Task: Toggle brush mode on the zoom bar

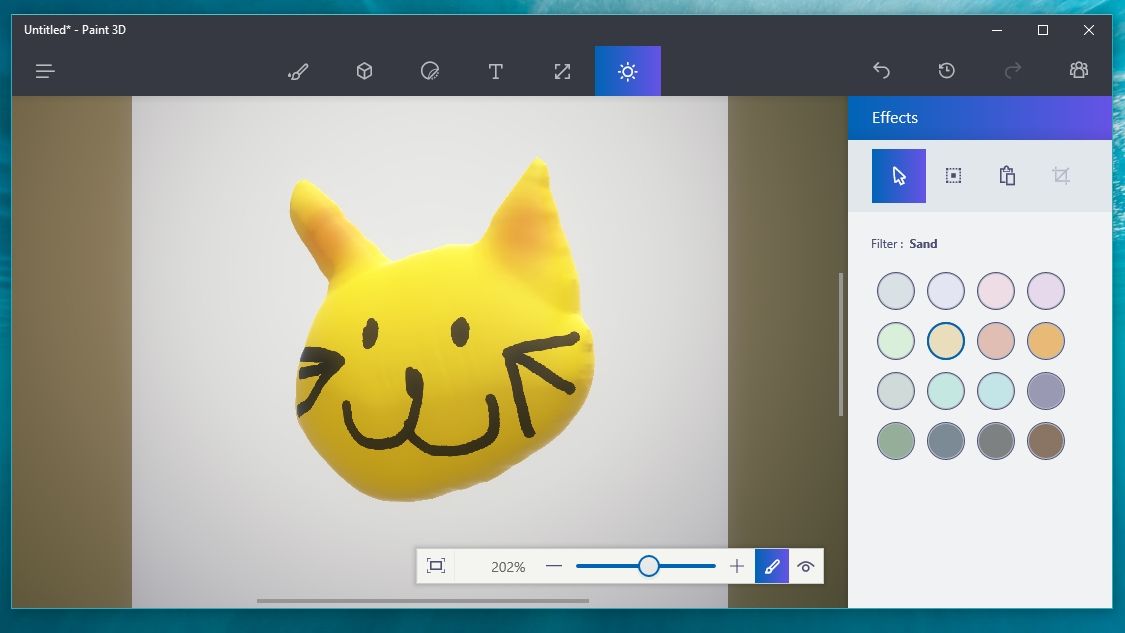Action: pos(771,566)
